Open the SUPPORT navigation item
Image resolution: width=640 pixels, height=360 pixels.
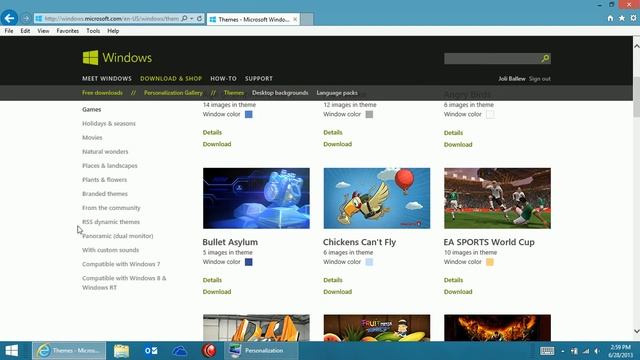click(259, 79)
